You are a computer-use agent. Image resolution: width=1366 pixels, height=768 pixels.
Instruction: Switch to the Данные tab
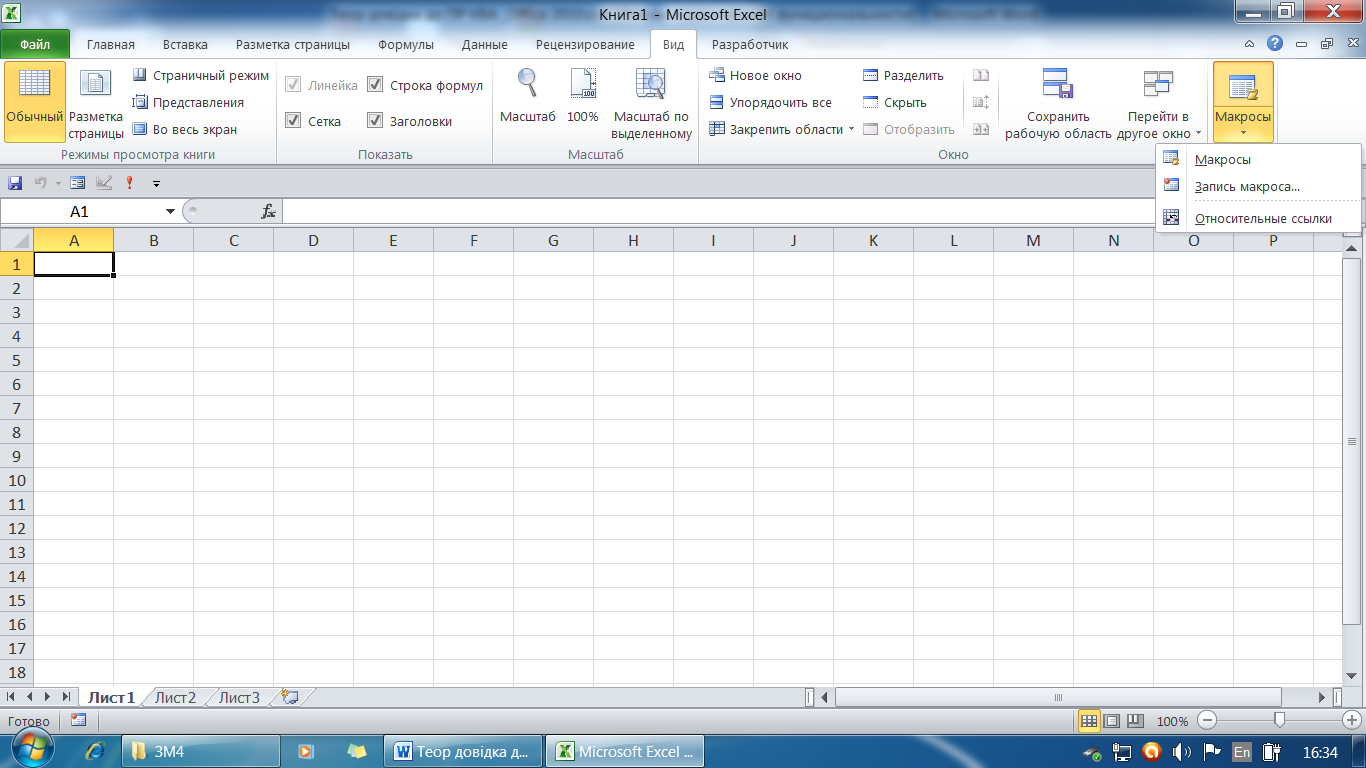tap(485, 44)
